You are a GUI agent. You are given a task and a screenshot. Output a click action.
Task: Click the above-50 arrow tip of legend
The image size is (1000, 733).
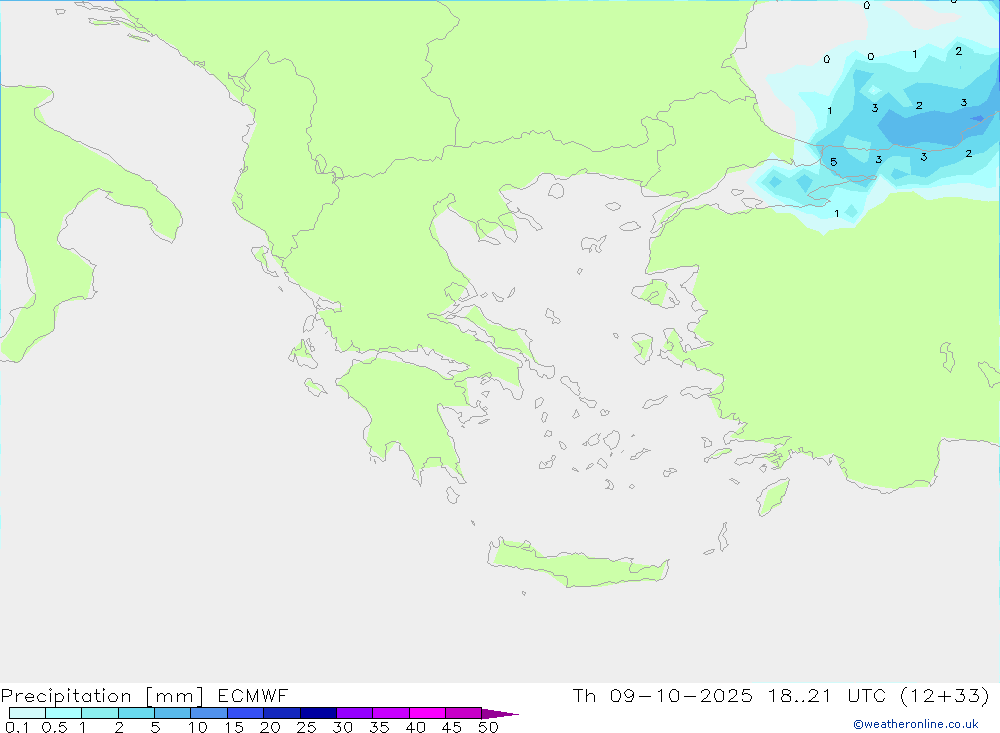coord(500,714)
